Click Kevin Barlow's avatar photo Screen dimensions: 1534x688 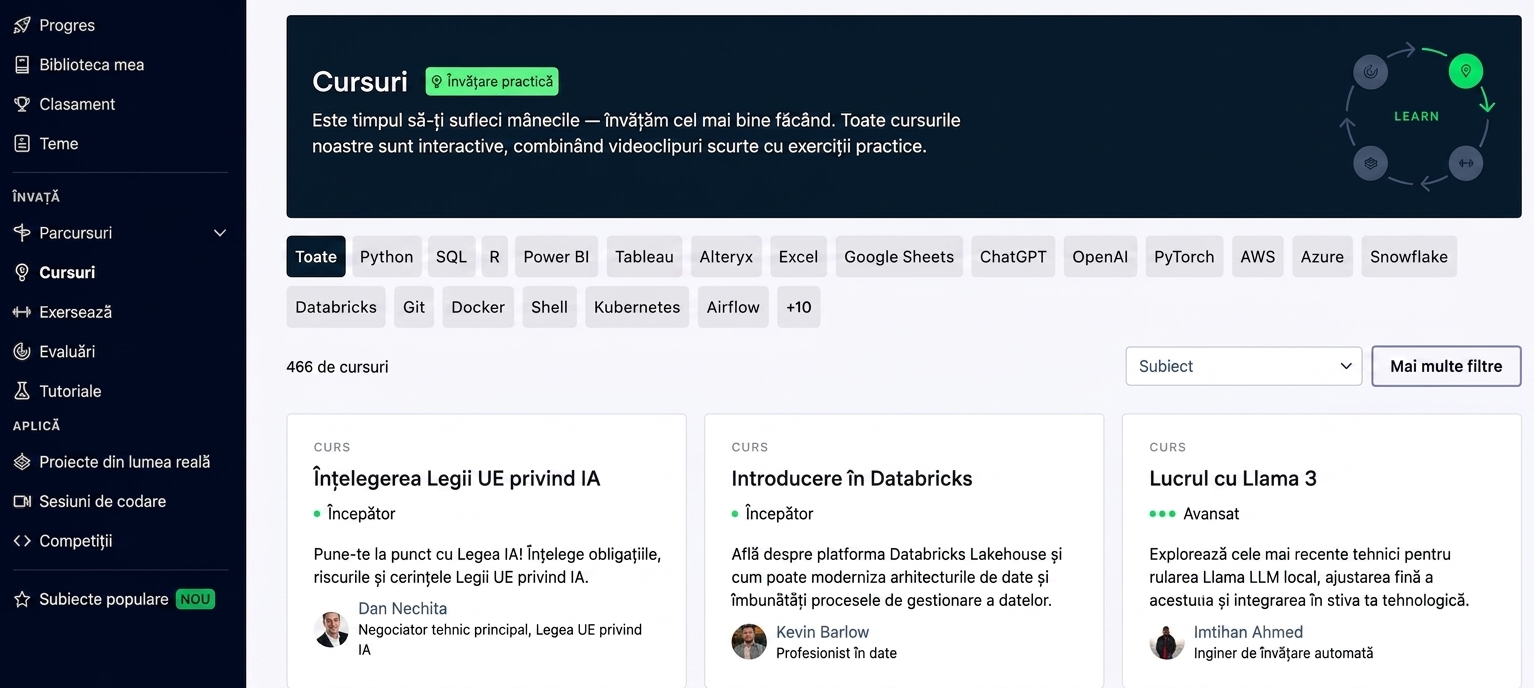(749, 642)
